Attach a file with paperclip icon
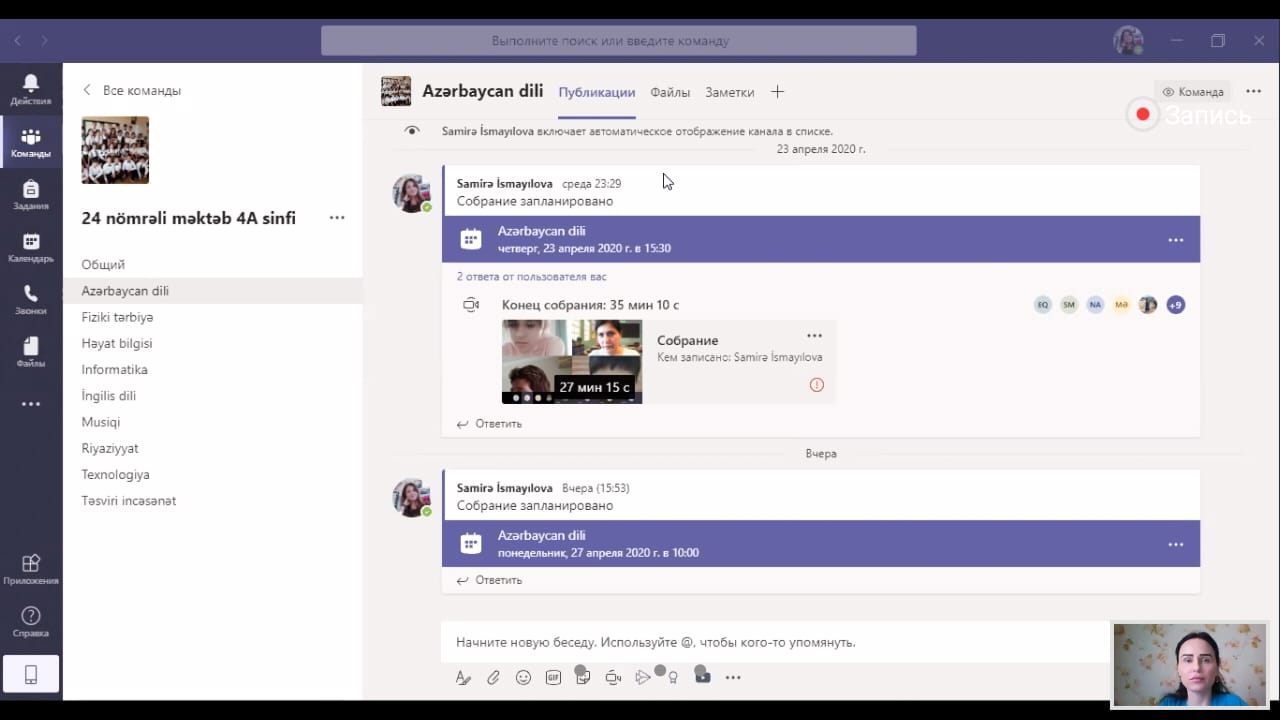The height and width of the screenshot is (720, 1280). (x=493, y=677)
